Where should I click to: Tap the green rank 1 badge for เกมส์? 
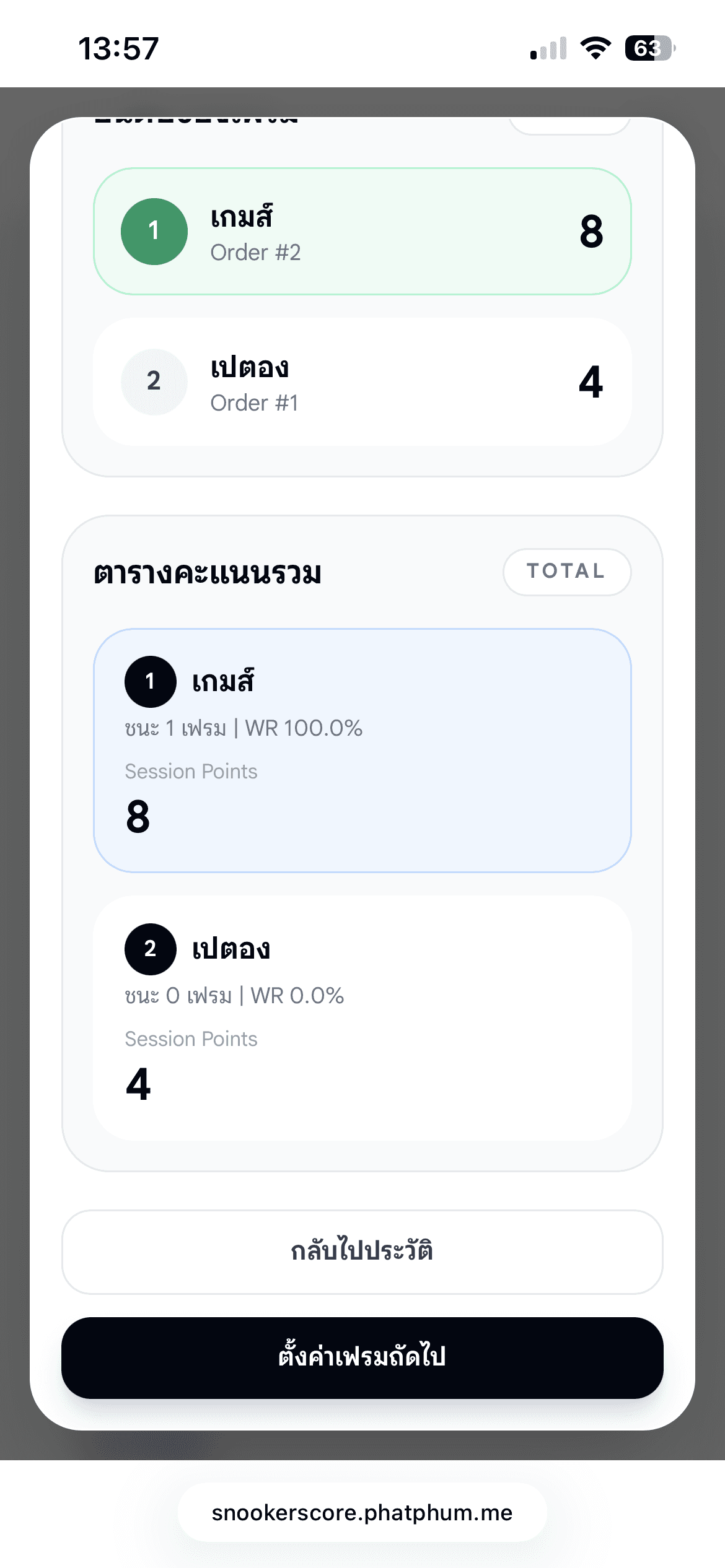click(x=154, y=232)
